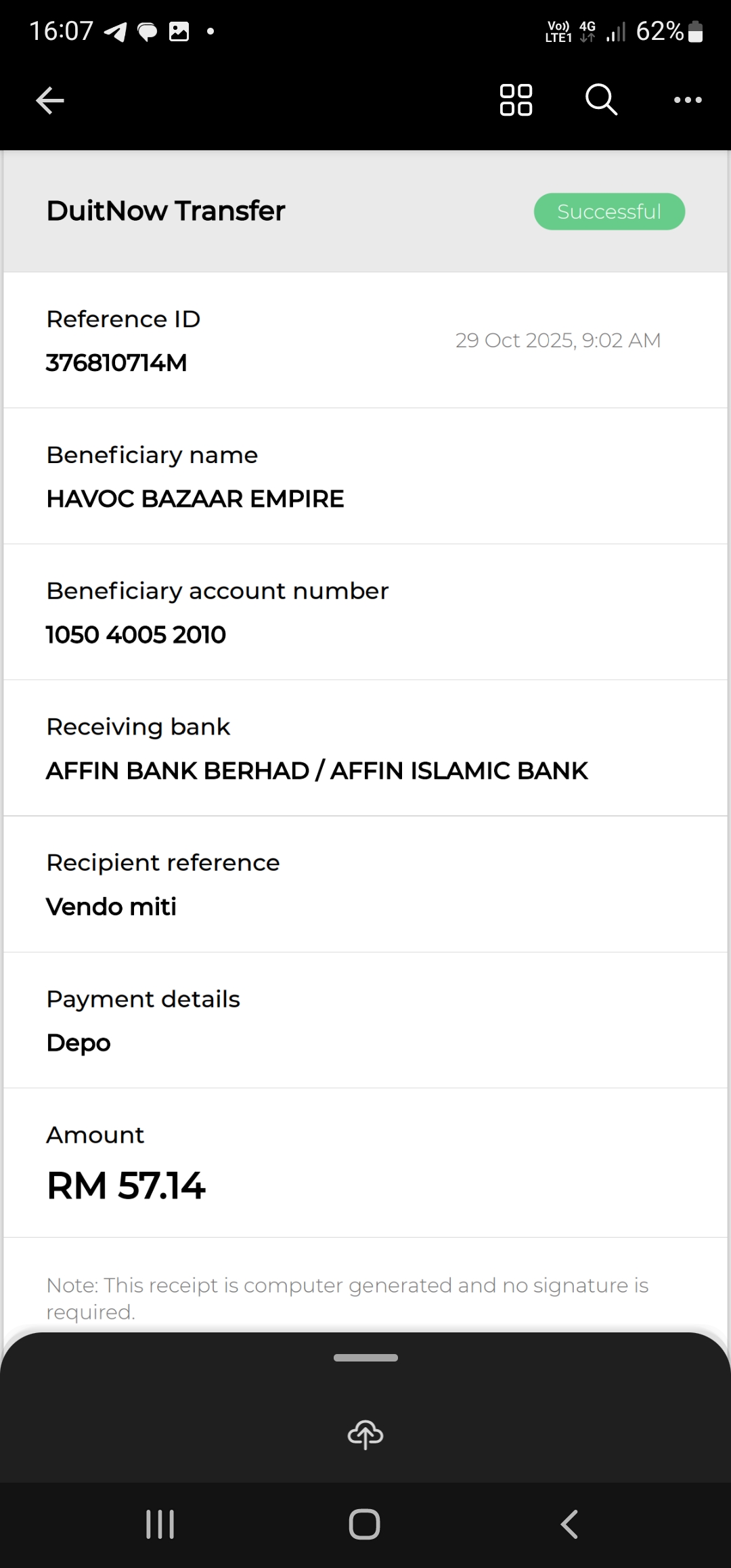Viewport: 731px width, 1568px height.
Task: Tap beneficiary account number 1050 4005 2010
Action: point(136,635)
